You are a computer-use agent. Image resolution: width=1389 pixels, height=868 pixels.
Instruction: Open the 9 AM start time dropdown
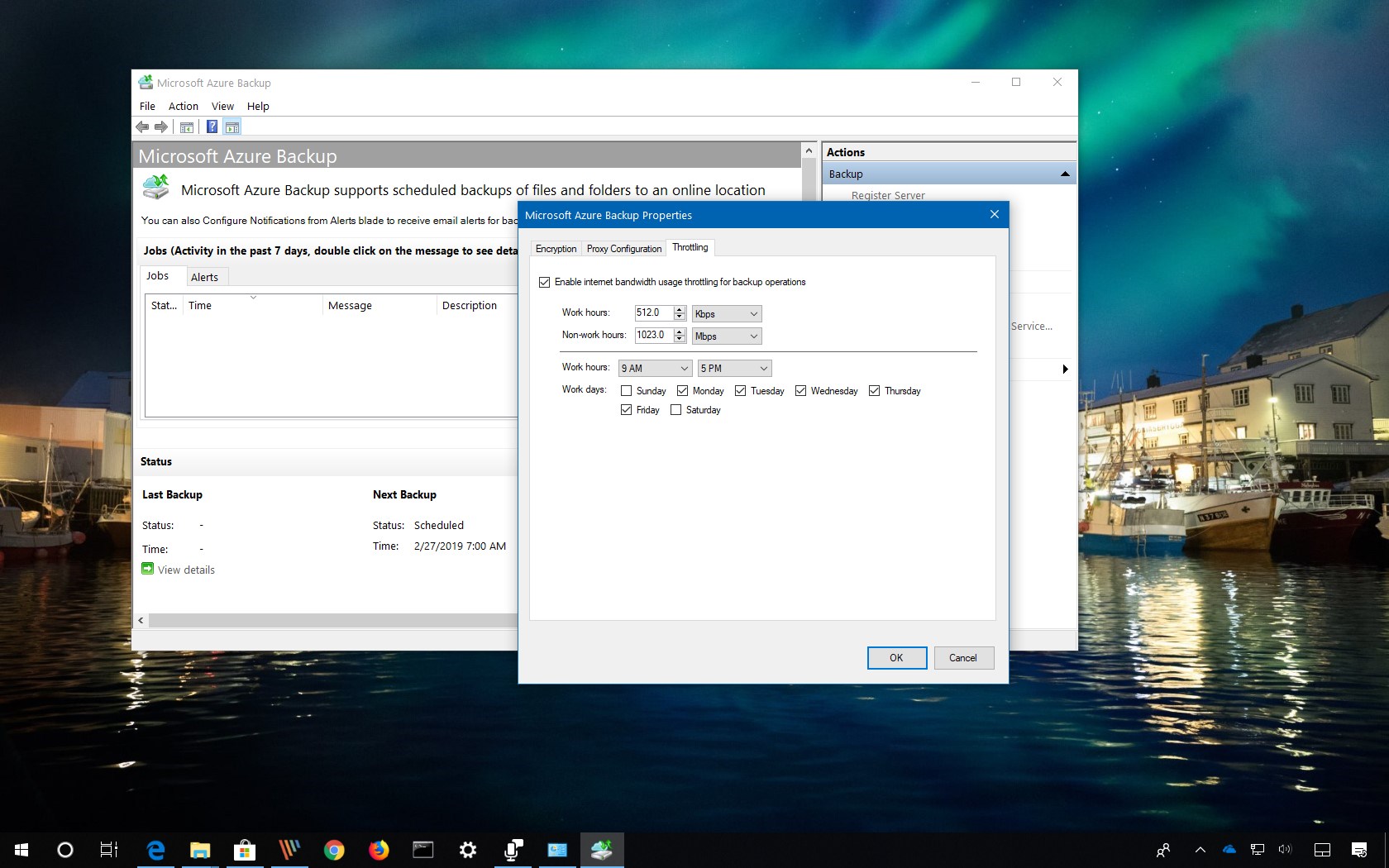click(x=655, y=368)
